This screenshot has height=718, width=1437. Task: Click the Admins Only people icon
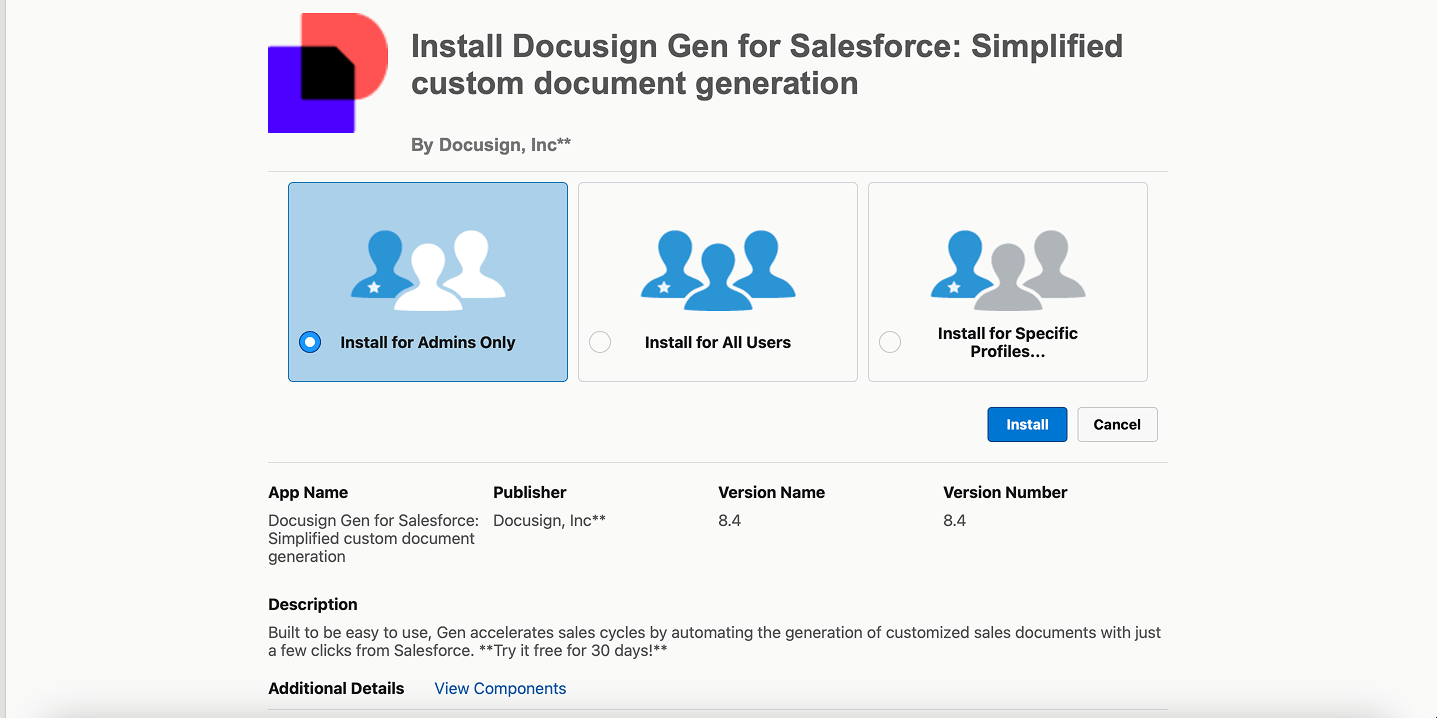tap(428, 271)
